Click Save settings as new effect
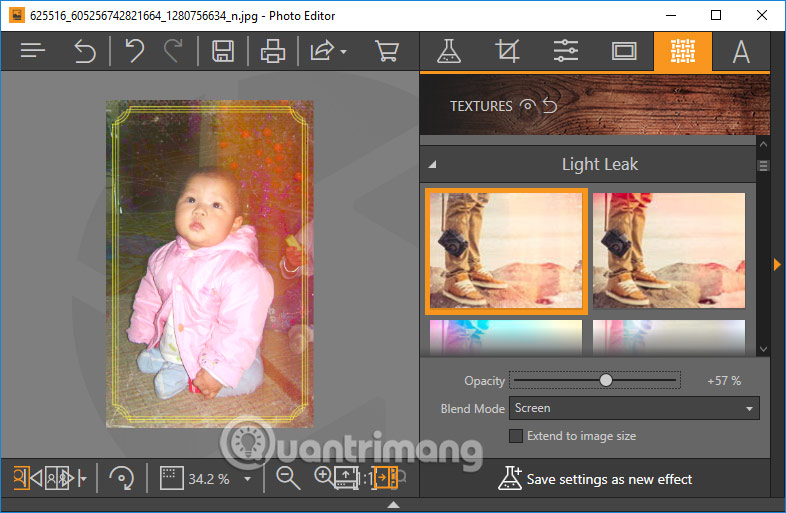This screenshot has height=513, width=786. pyautogui.click(x=595, y=479)
